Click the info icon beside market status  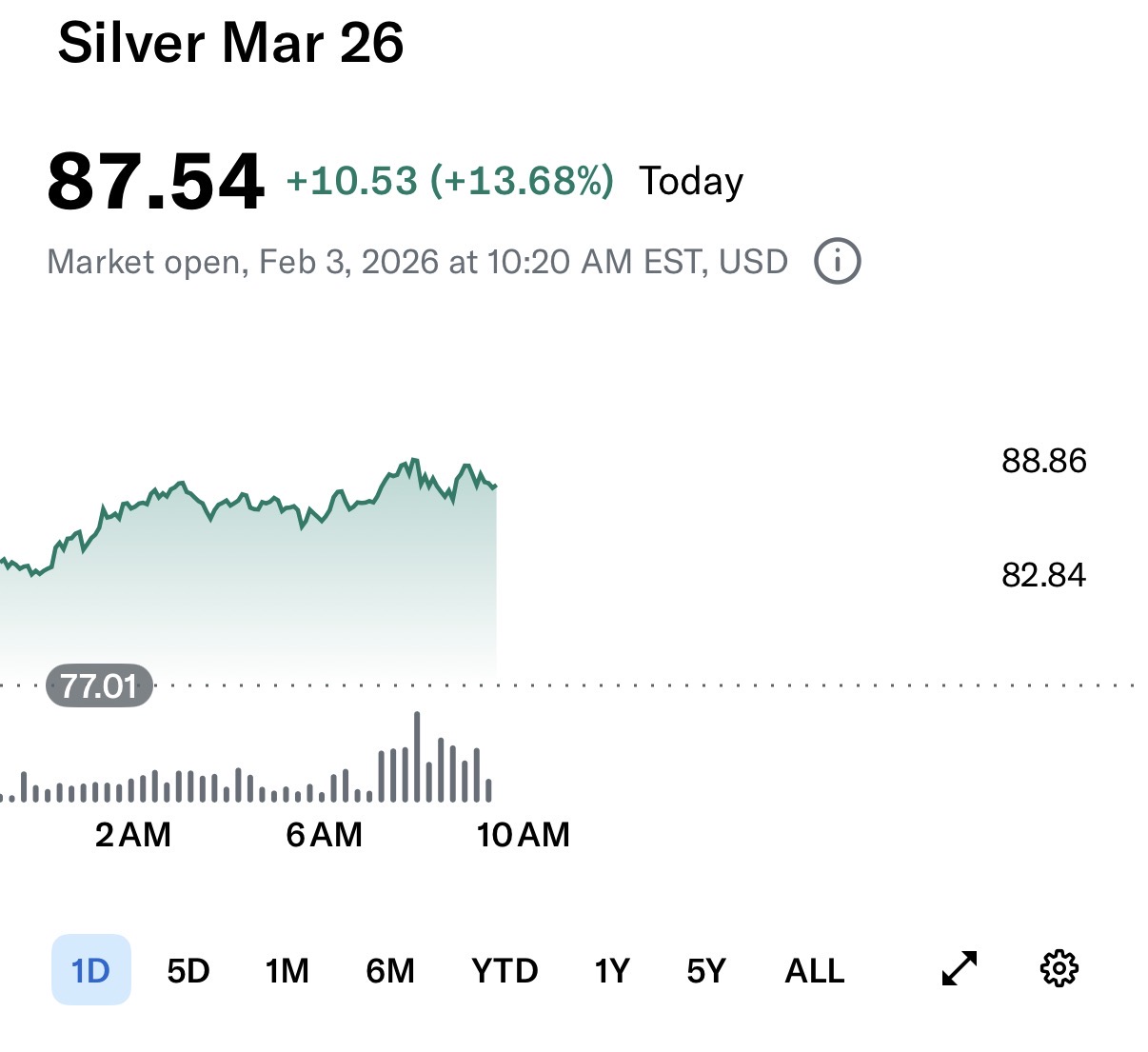pos(838,262)
